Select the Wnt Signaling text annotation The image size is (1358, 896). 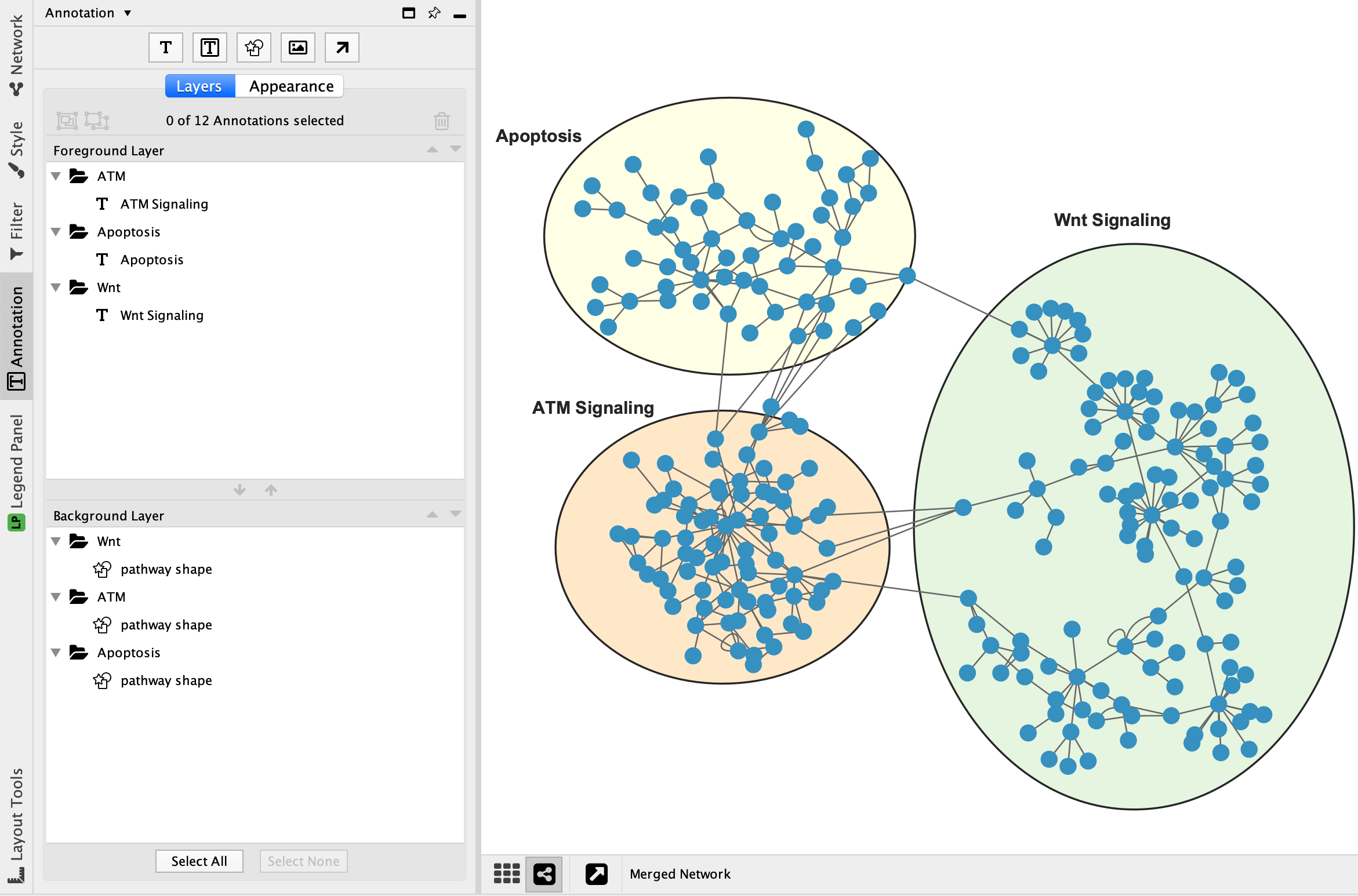click(161, 315)
